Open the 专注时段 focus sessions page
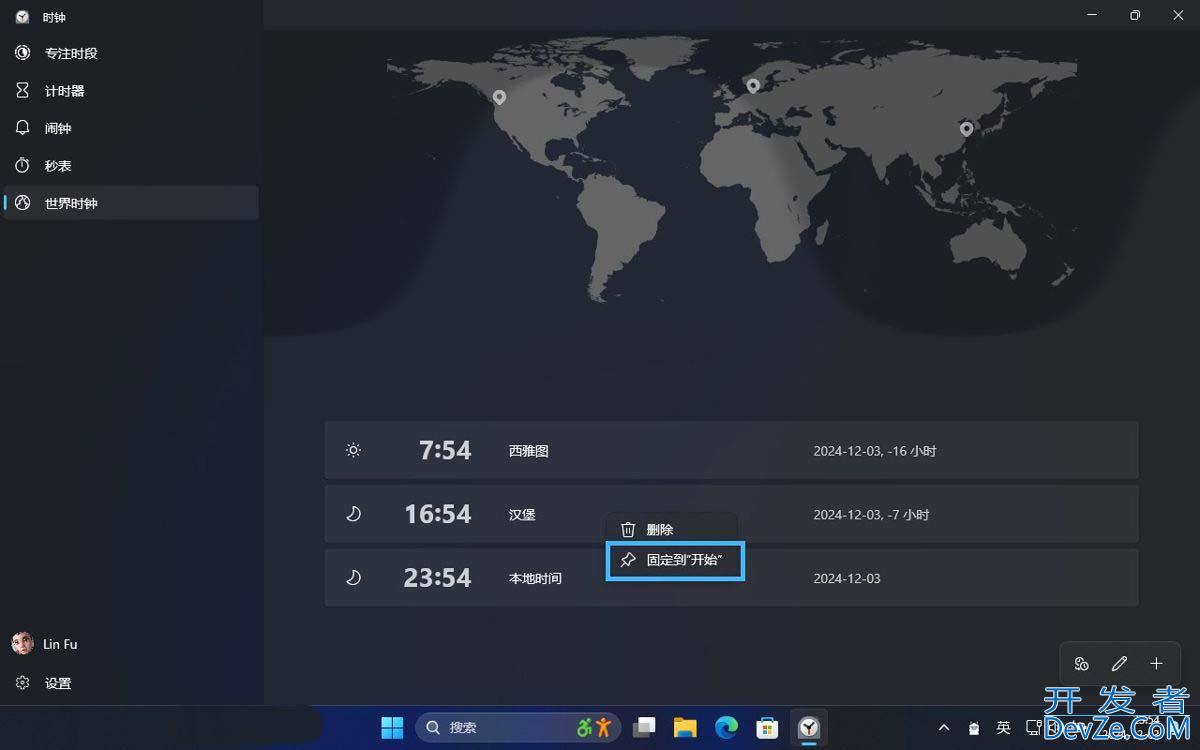The width and height of the screenshot is (1200, 750). pos(130,53)
